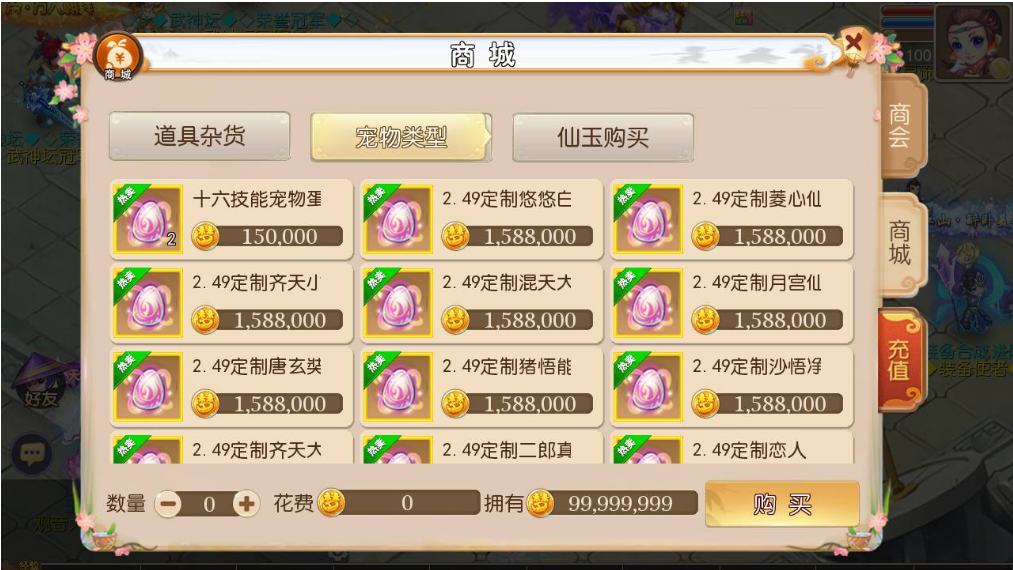Click the 购买 buy button
Image resolution: width=1013 pixels, height=570 pixels.
tap(782, 504)
